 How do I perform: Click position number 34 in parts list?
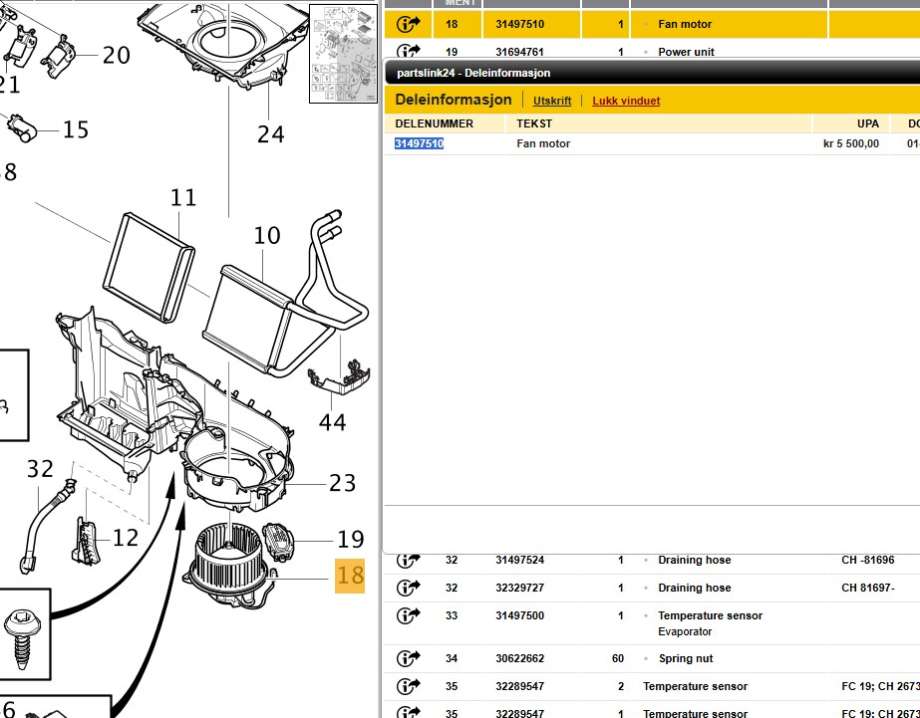coord(451,658)
